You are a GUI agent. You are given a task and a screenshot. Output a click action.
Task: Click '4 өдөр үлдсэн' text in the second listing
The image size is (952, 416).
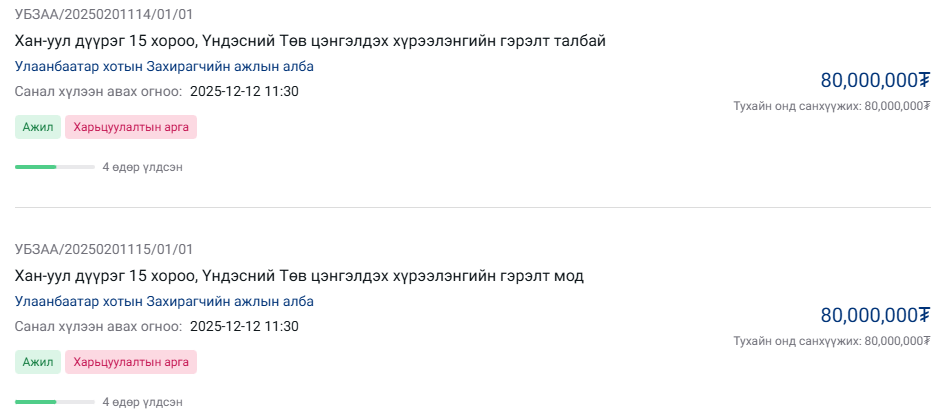click(142, 402)
